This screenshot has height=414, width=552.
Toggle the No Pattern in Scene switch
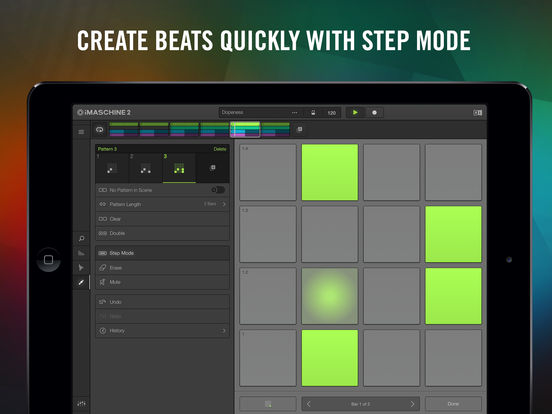click(218, 190)
